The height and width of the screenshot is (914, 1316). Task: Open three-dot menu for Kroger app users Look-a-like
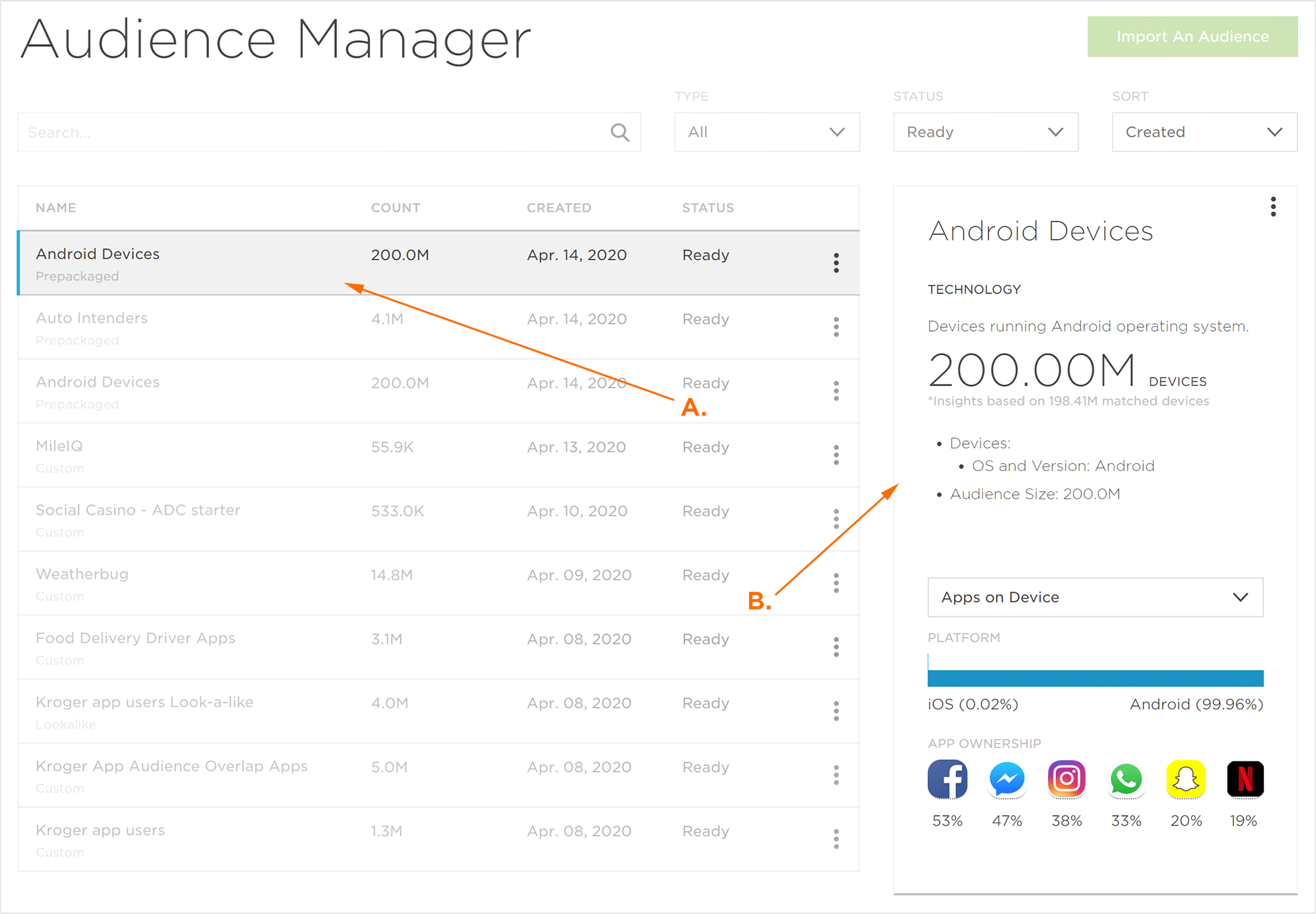coord(836,711)
